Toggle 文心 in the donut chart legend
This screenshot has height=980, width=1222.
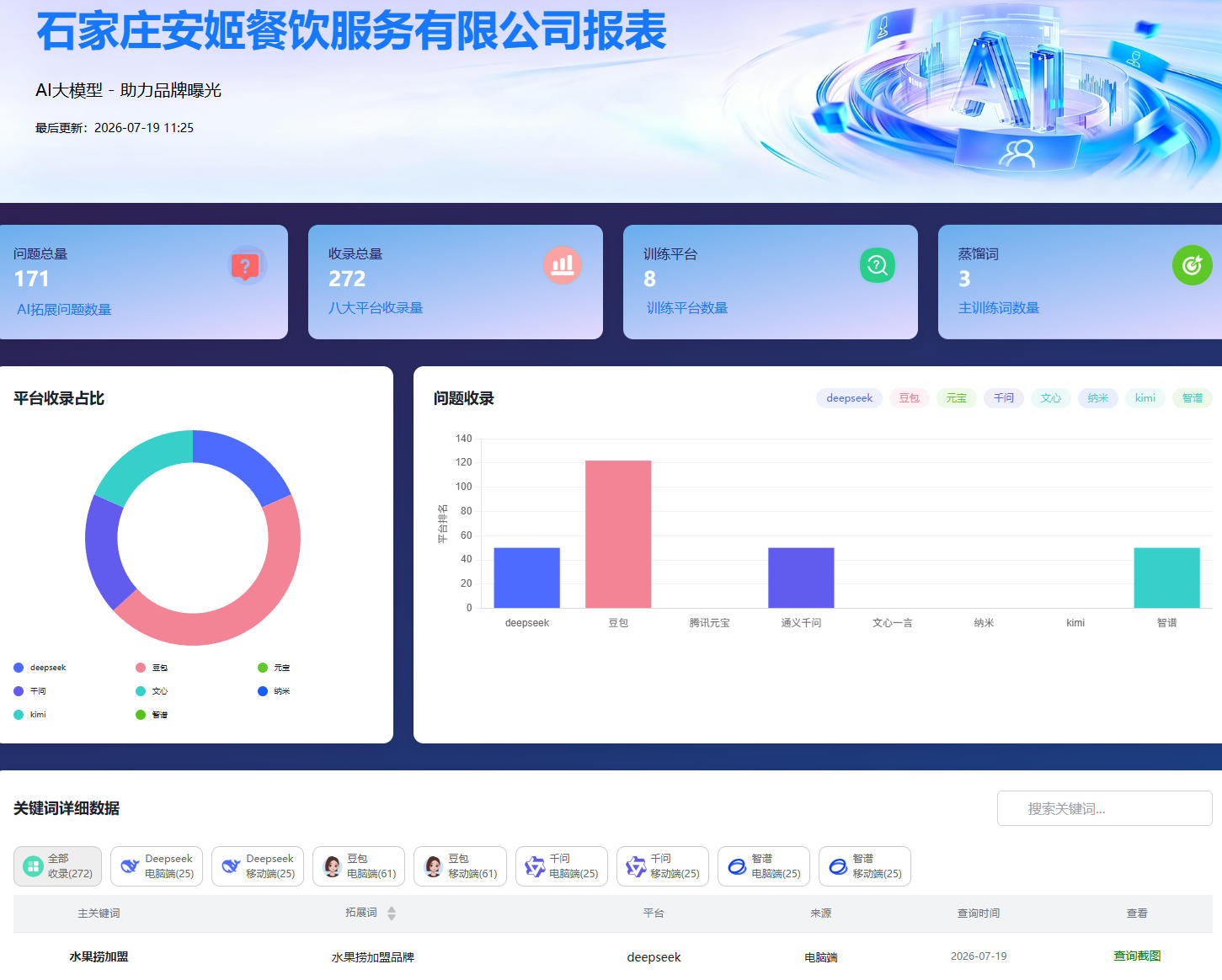(x=152, y=691)
